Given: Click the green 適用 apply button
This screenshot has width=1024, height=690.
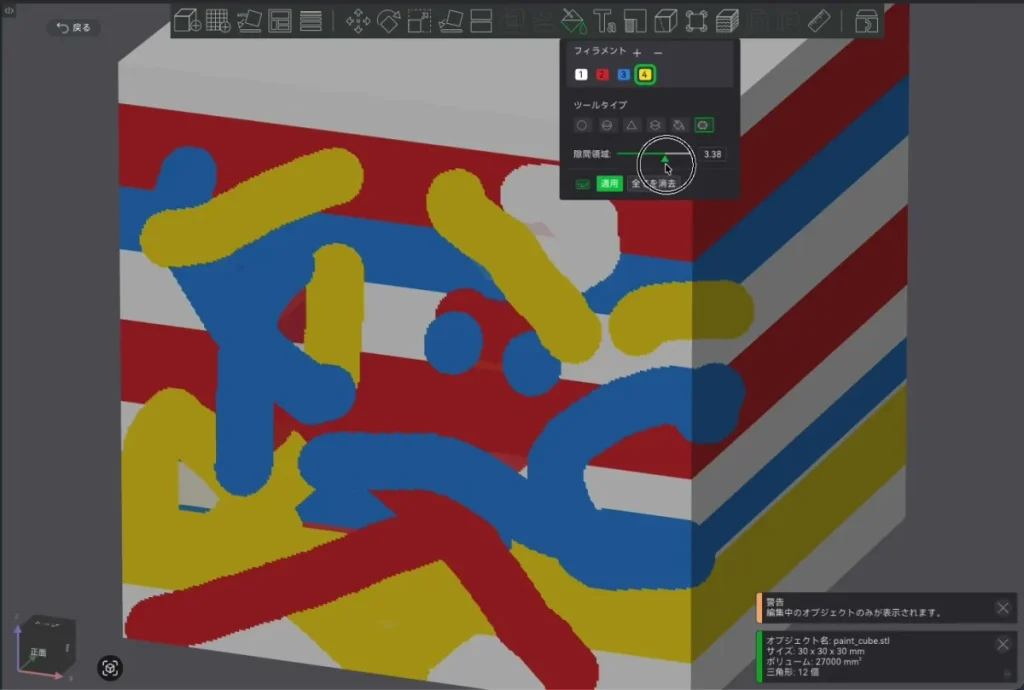Looking at the screenshot, I should point(609,183).
